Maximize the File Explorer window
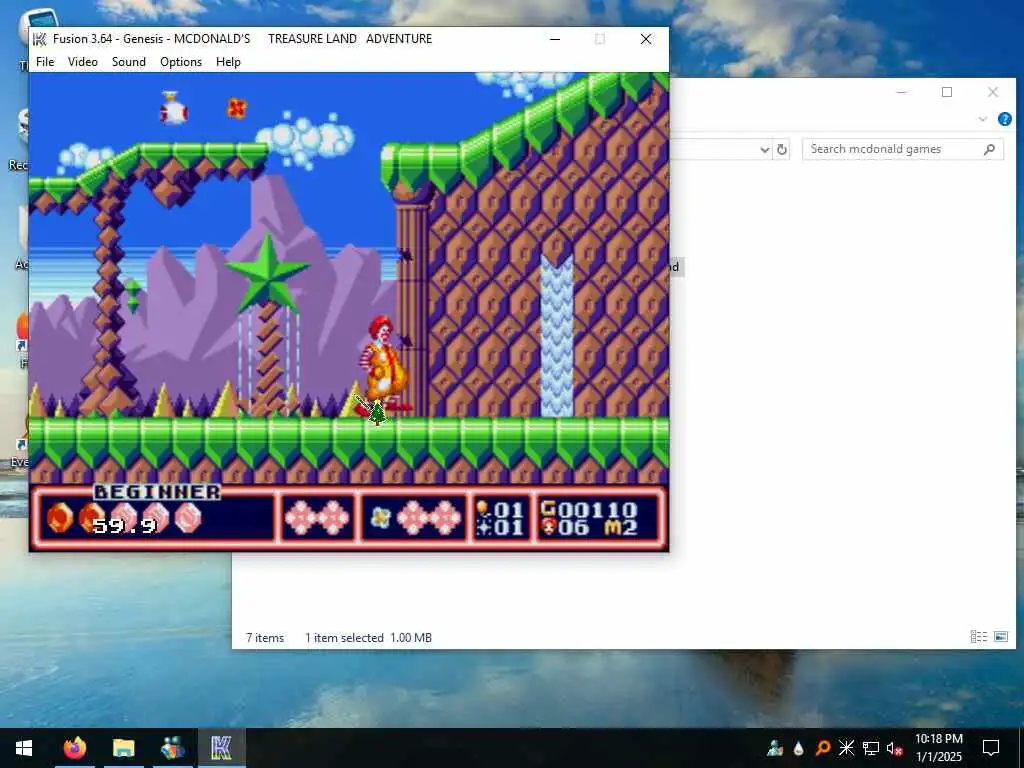The width and height of the screenshot is (1024, 768). point(947,92)
